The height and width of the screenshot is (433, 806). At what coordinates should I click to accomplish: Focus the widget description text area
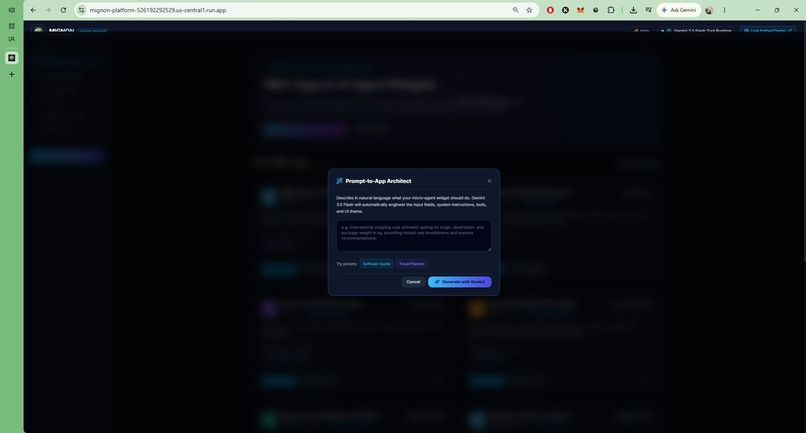[x=413, y=236]
